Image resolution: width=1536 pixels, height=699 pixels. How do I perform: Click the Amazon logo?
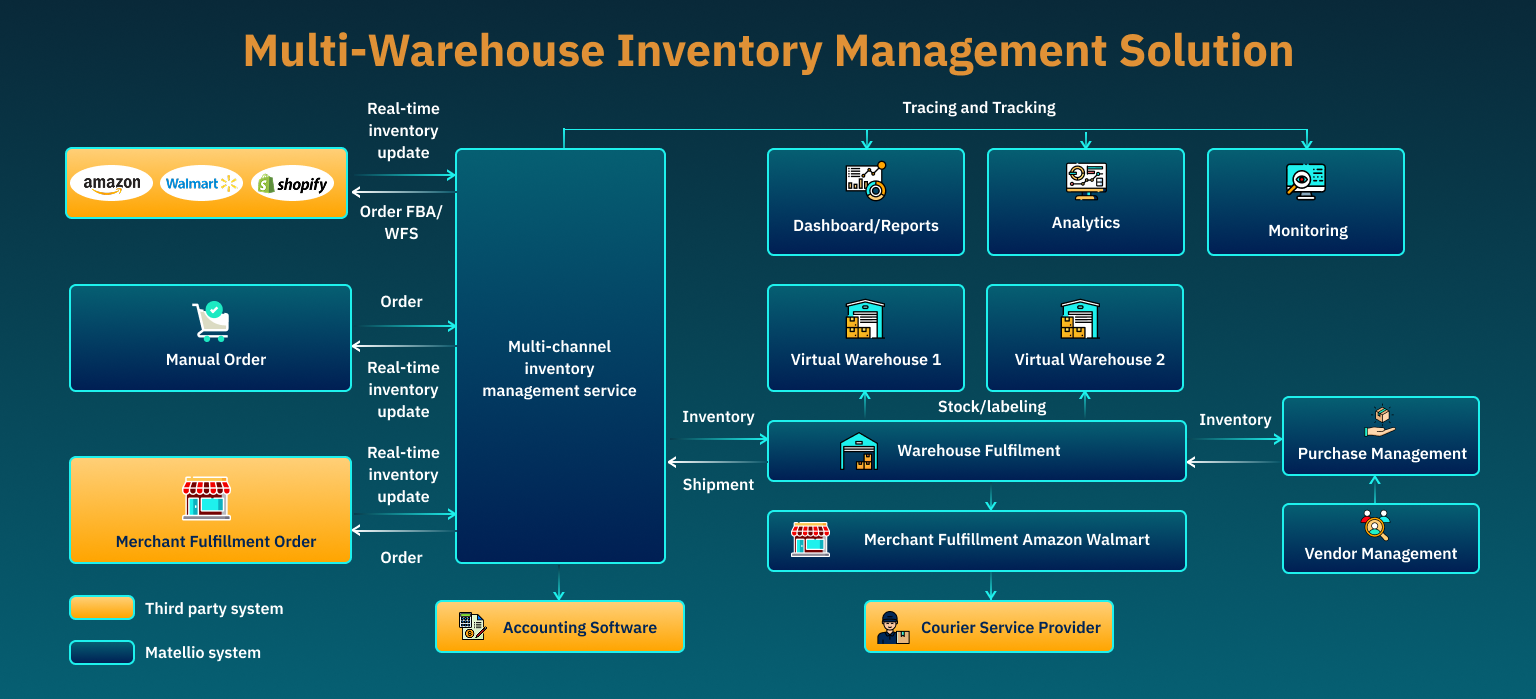[112, 184]
